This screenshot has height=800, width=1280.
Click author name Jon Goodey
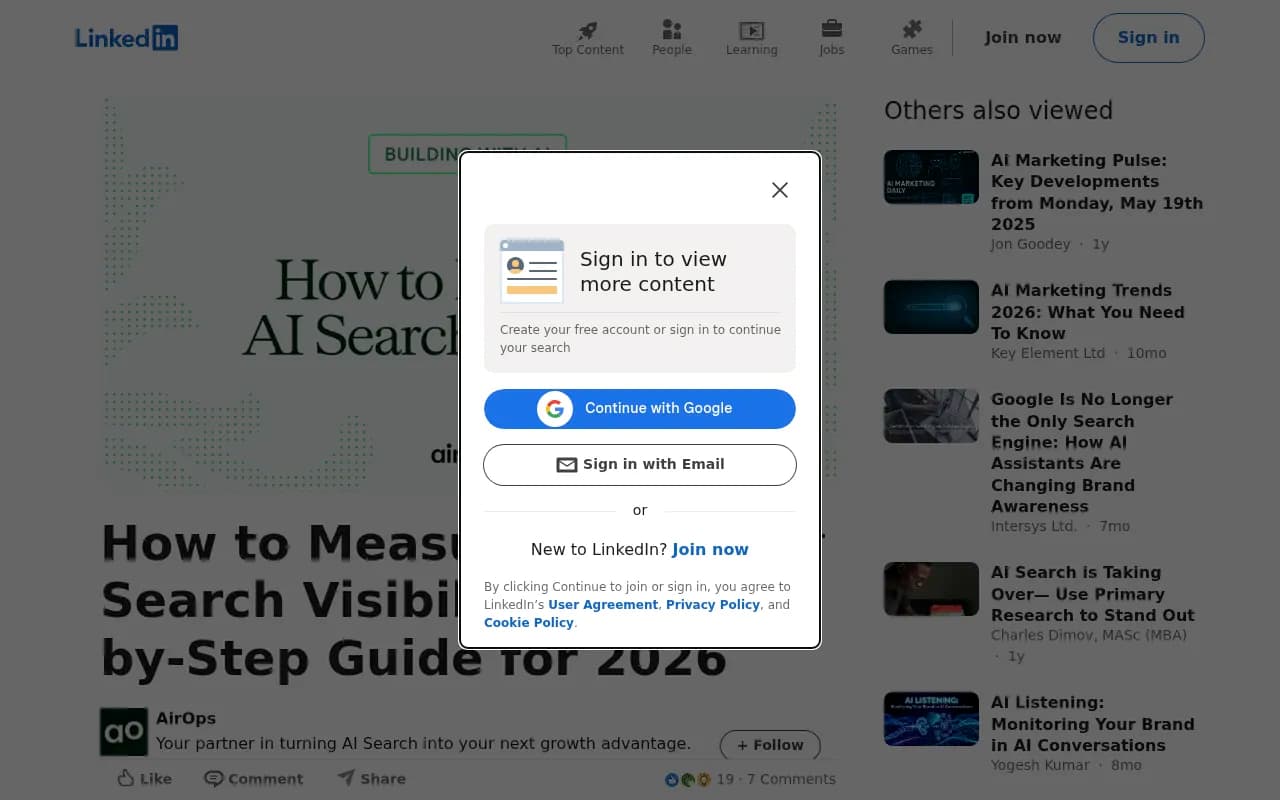[1030, 244]
